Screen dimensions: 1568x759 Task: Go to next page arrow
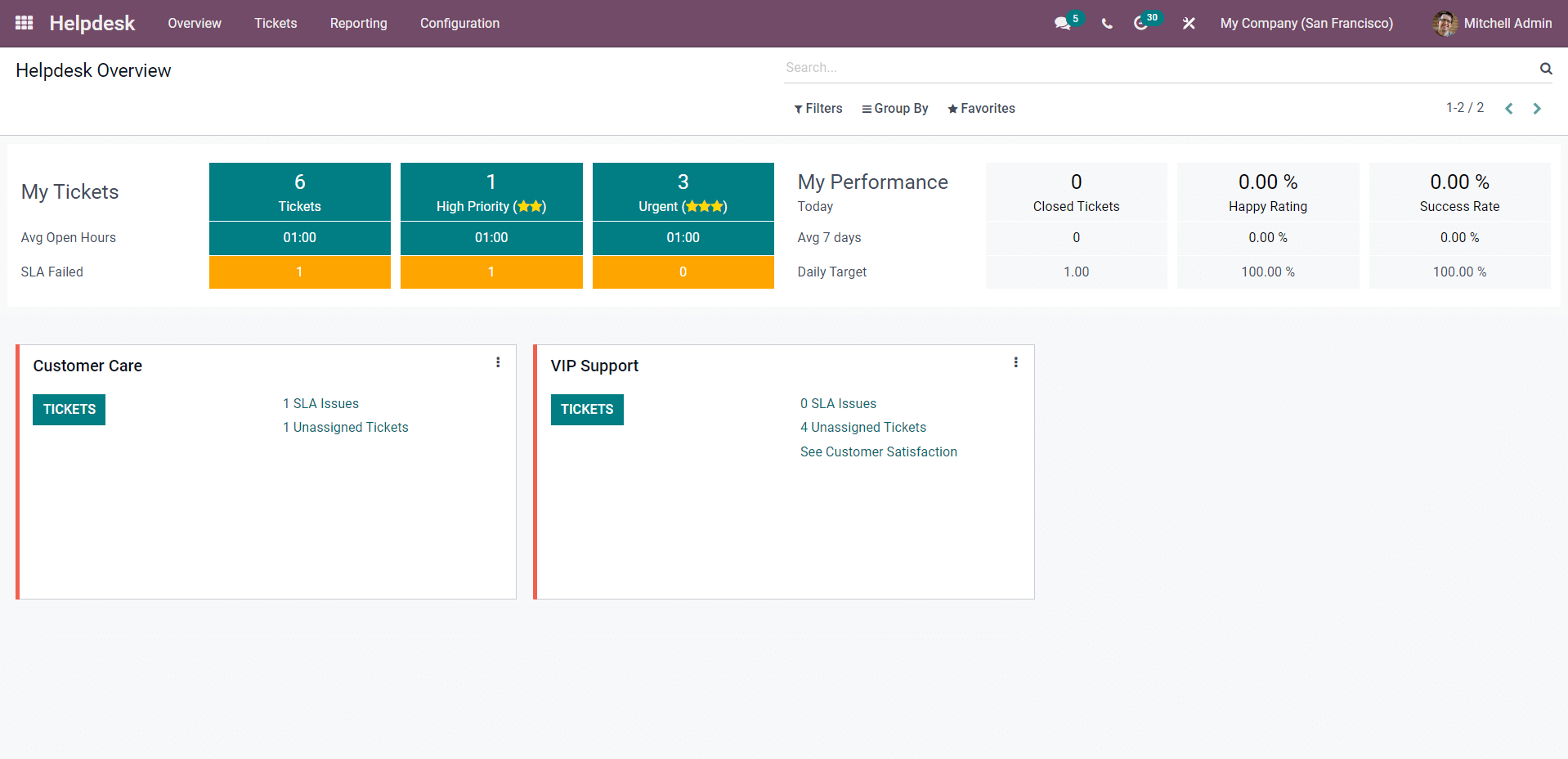click(1537, 108)
